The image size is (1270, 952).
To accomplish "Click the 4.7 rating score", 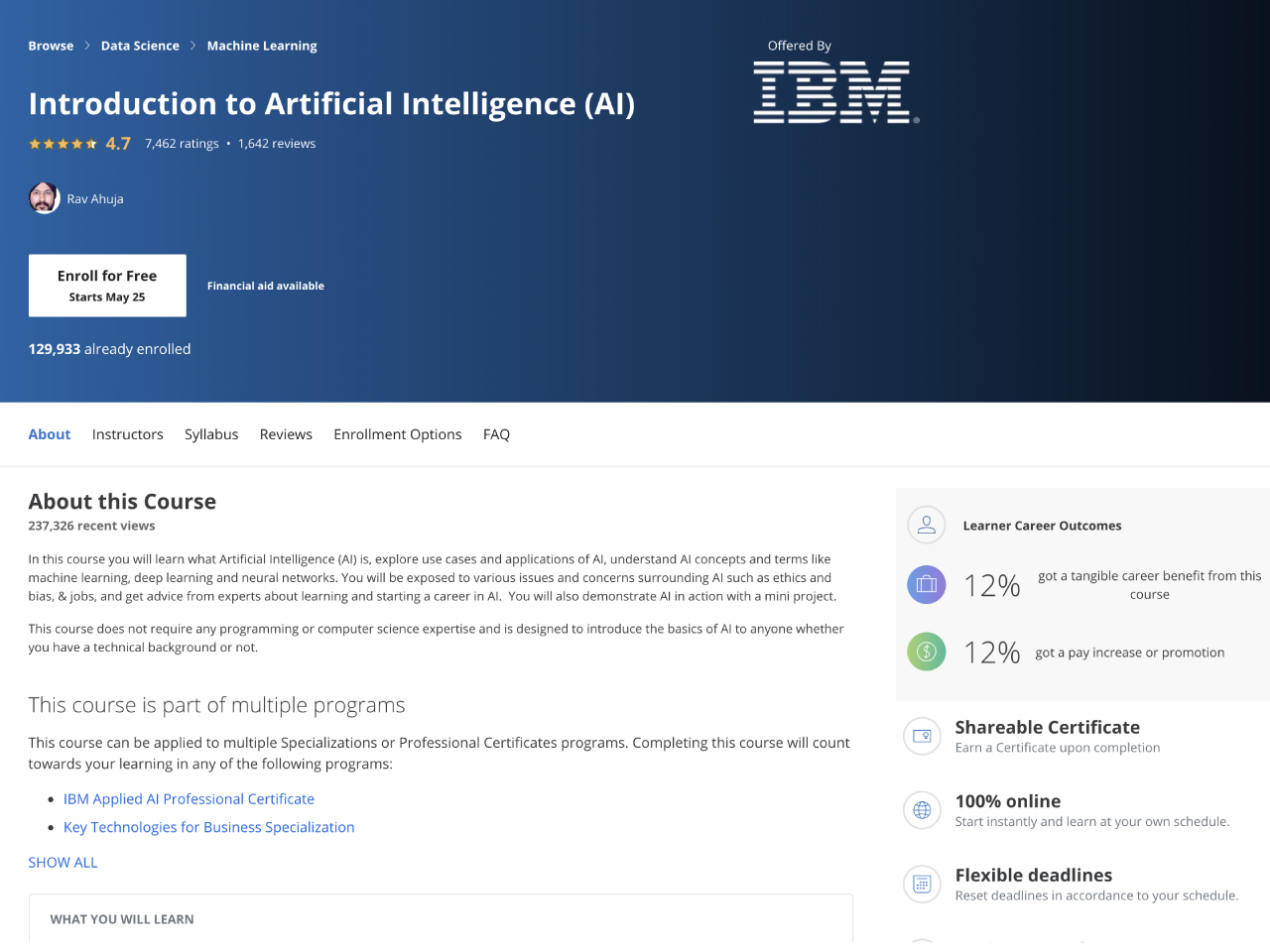I will (x=118, y=144).
